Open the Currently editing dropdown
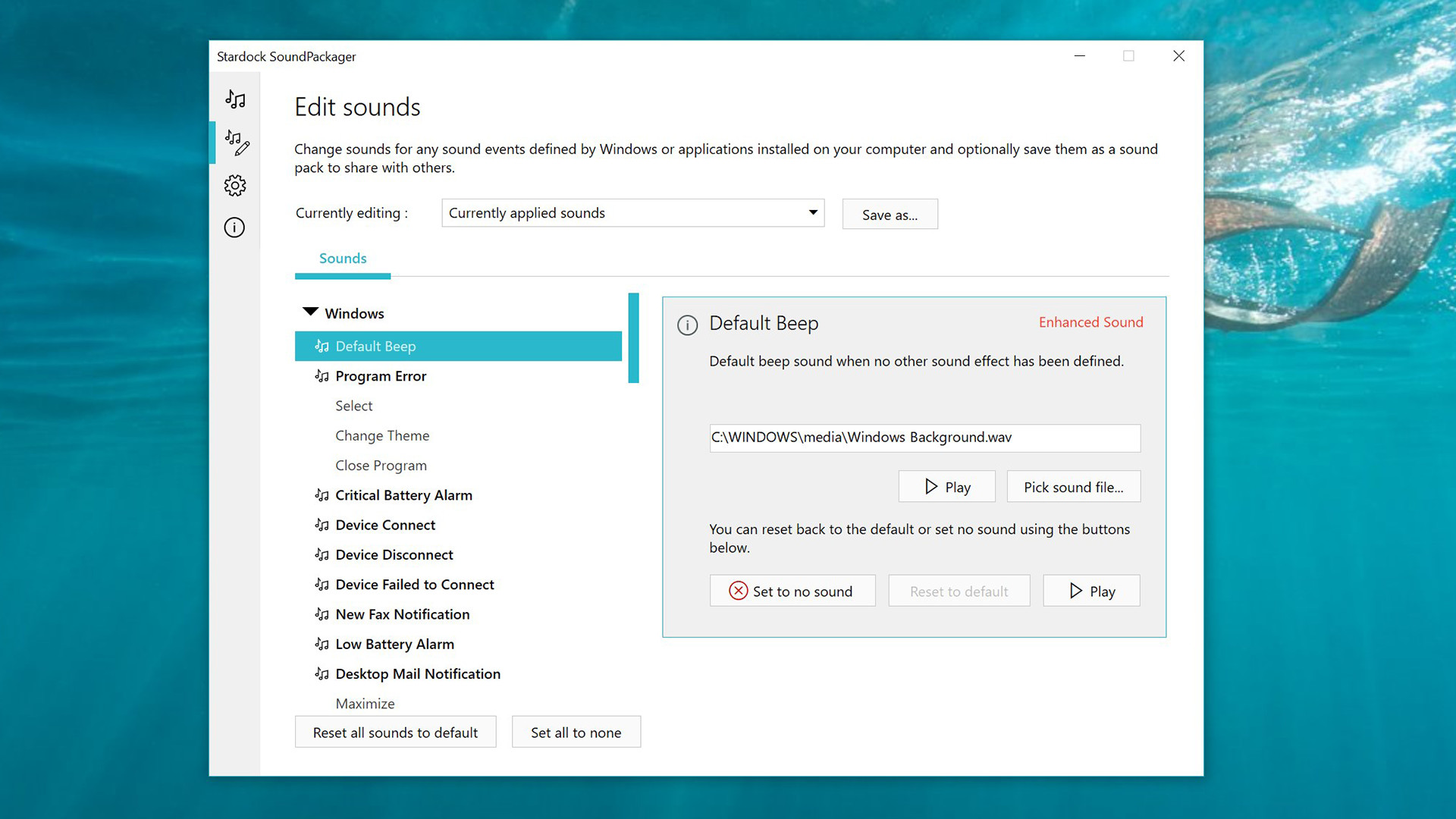1456x819 pixels. pyautogui.click(x=632, y=212)
